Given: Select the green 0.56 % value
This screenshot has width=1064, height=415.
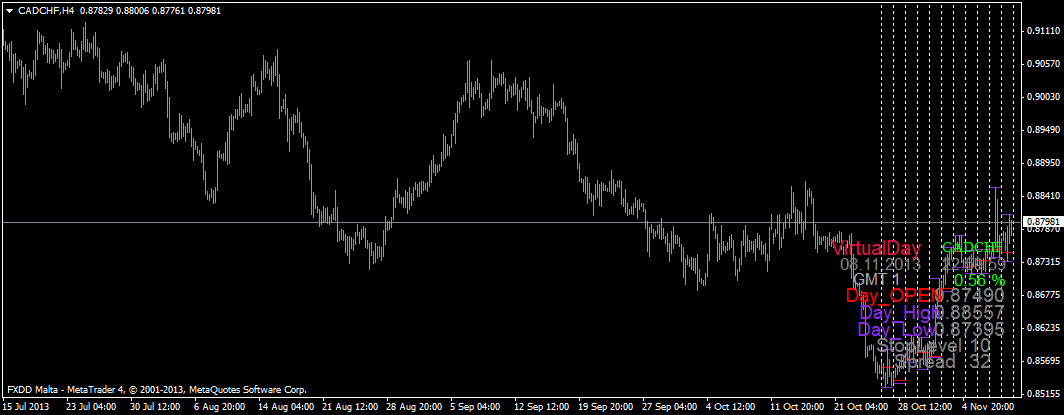Looking at the screenshot, I should tap(978, 279).
